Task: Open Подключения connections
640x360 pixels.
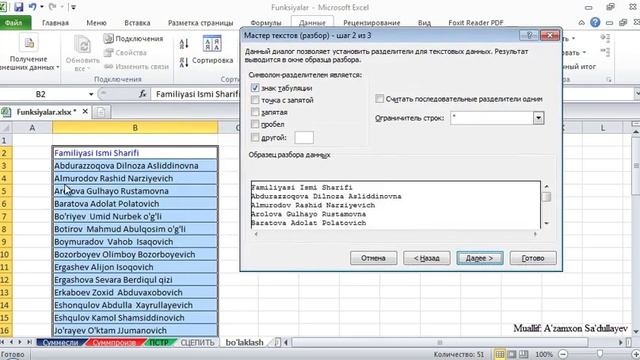Action: 134,39
